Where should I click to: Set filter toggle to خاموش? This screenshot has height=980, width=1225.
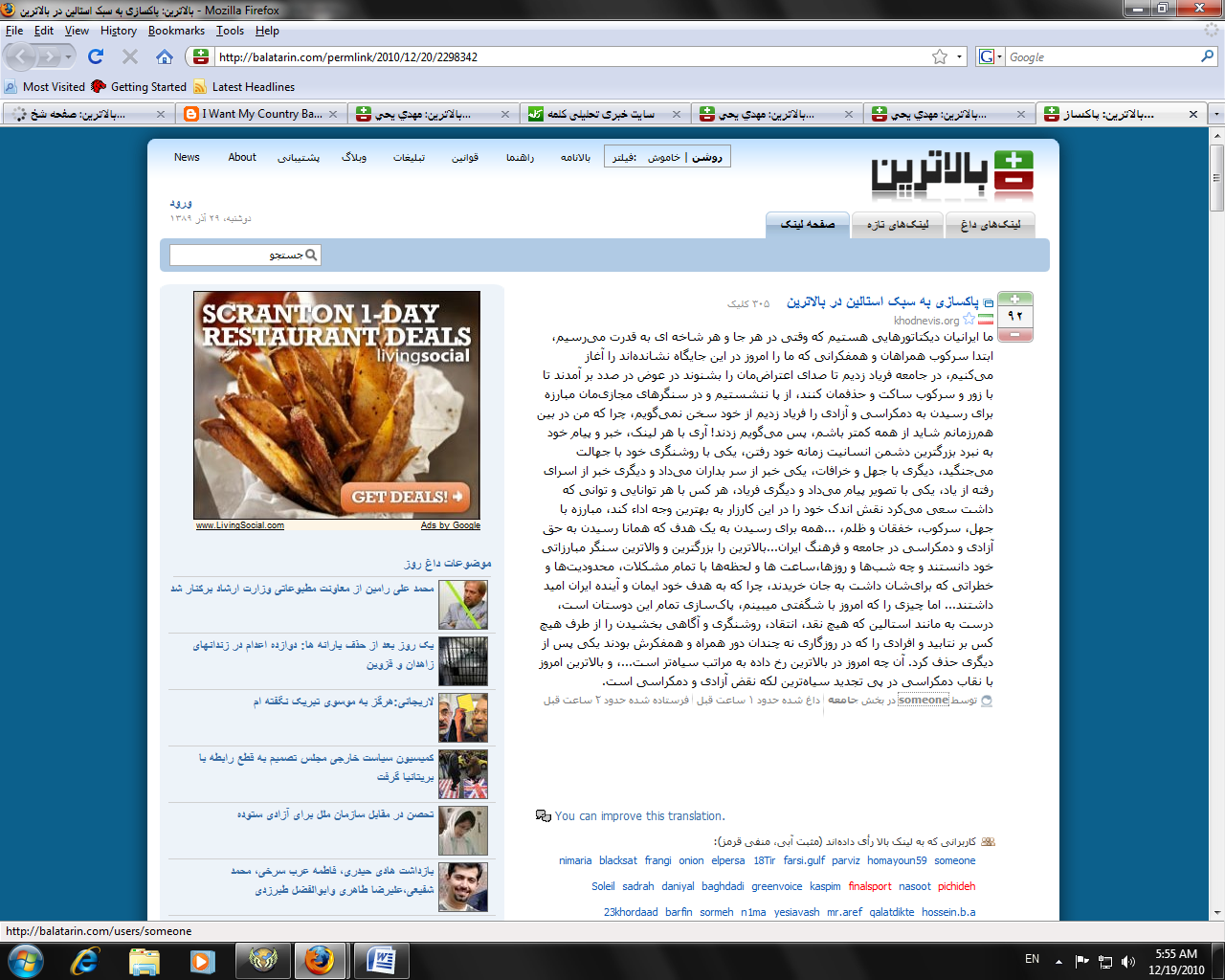[663, 157]
